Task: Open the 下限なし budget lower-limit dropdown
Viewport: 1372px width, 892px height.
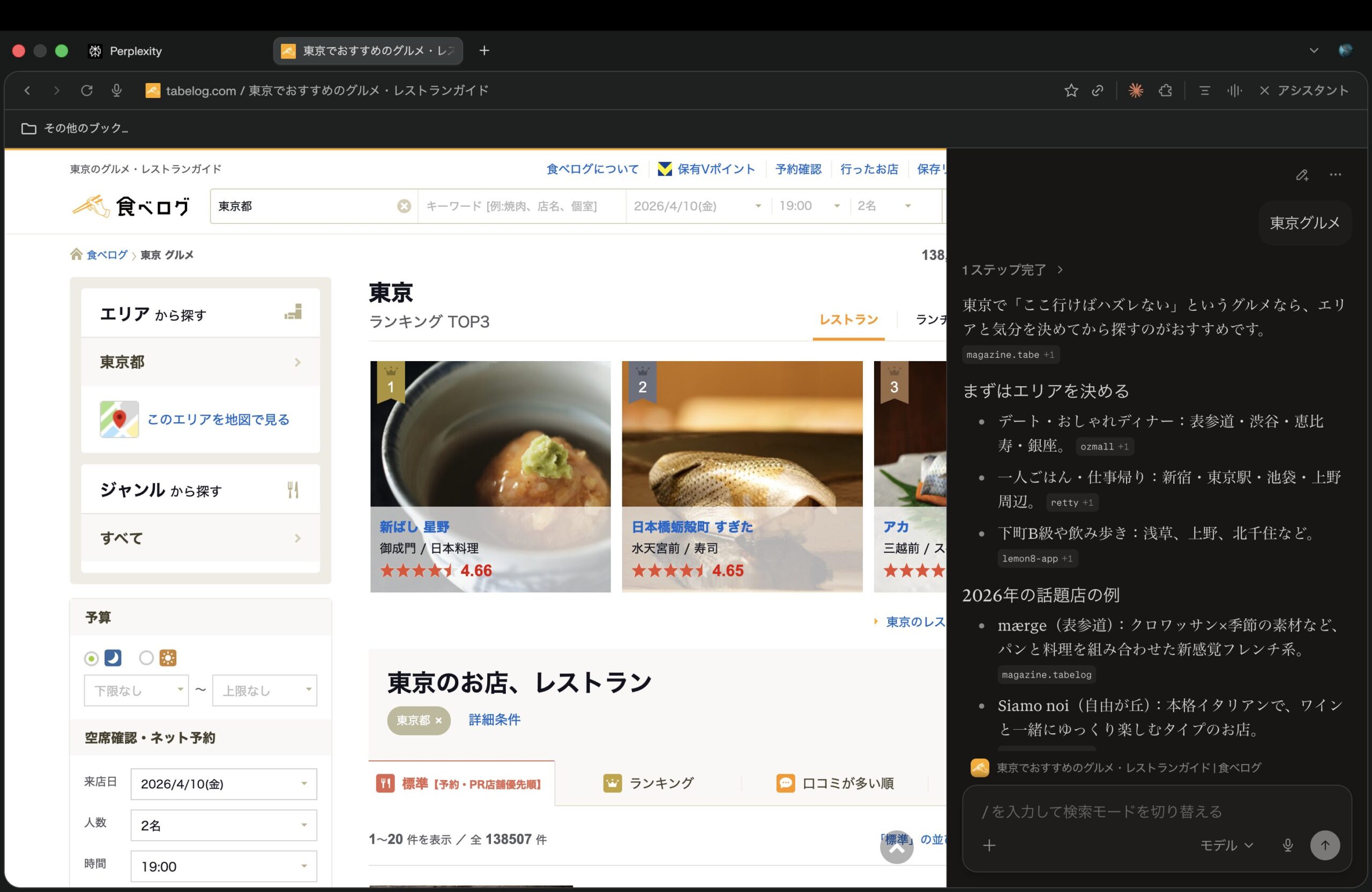Action: click(x=136, y=689)
